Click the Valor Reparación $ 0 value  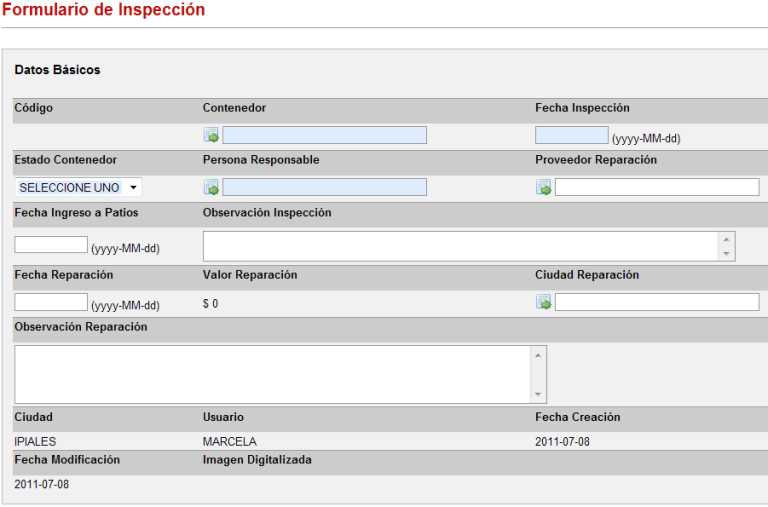click(210, 304)
